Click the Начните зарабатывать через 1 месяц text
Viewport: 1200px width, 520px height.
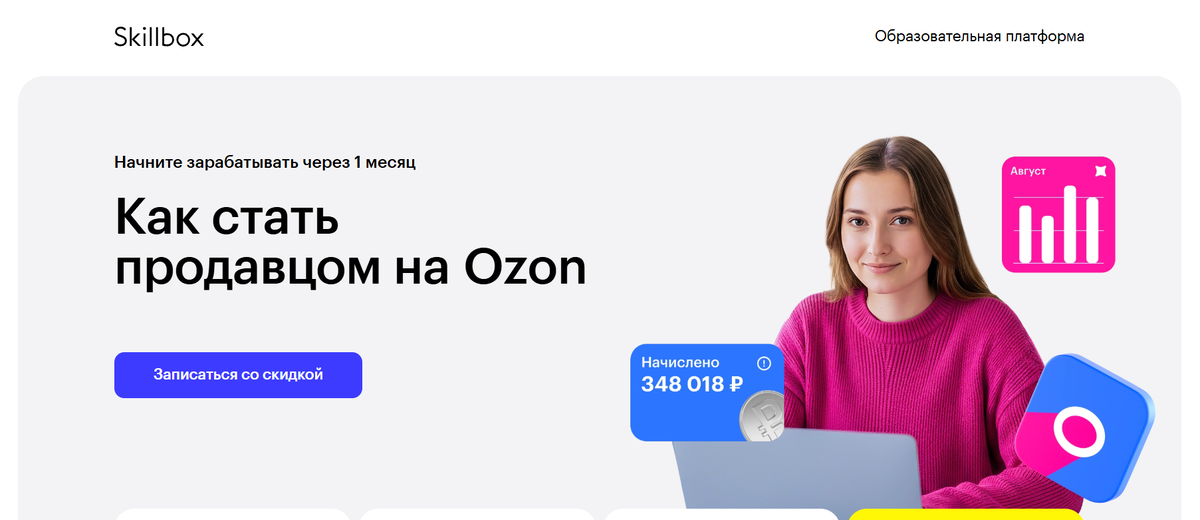coord(265,161)
